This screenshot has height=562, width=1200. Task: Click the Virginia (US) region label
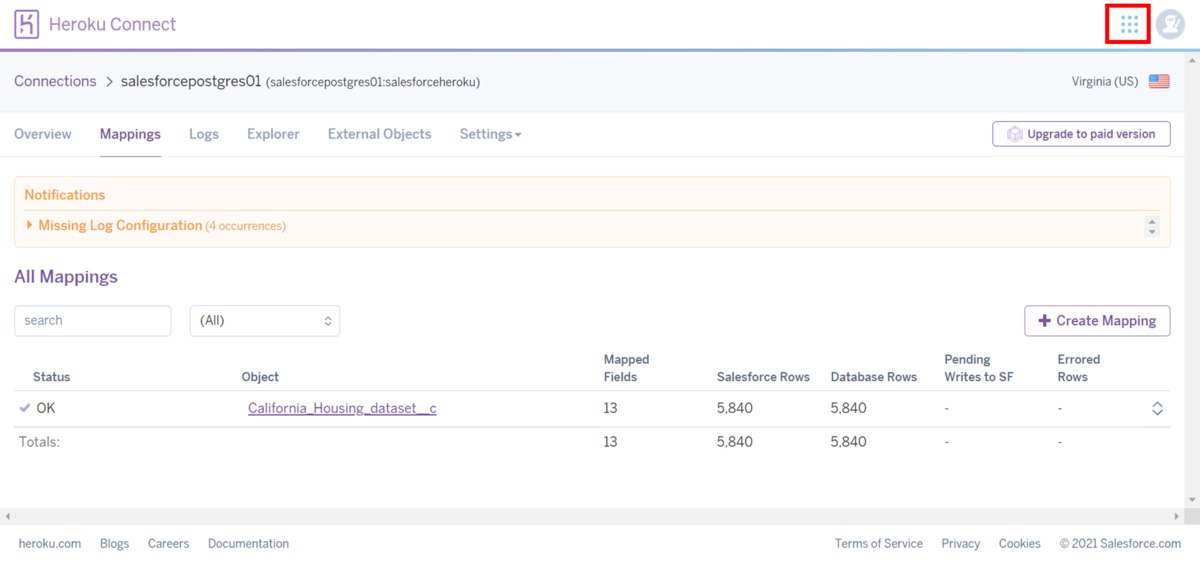pyautogui.click(x=1105, y=82)
